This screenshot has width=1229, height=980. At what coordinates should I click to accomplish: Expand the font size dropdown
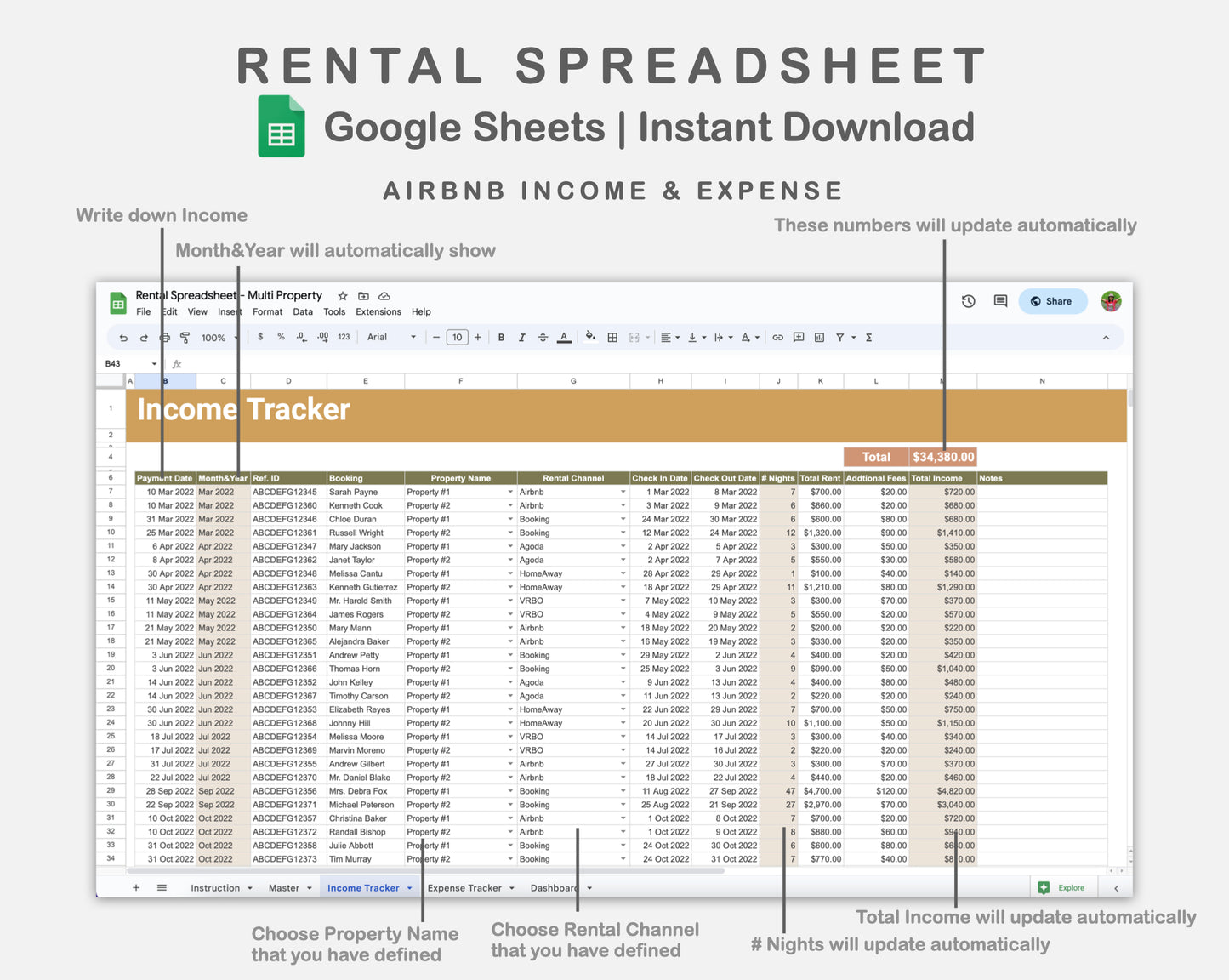point(457,337)
